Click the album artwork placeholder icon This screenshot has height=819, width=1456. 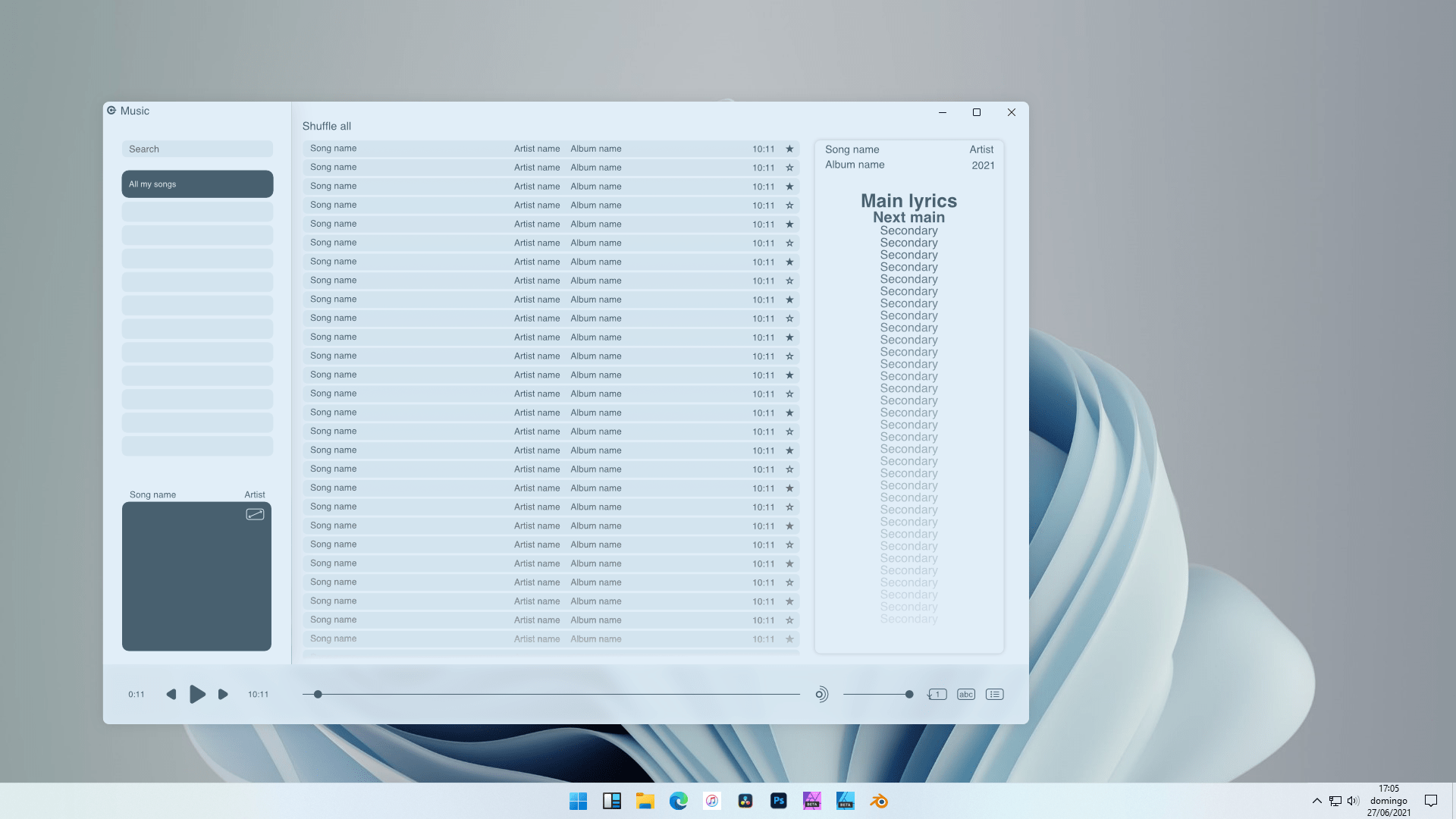(x=256, y=513)
